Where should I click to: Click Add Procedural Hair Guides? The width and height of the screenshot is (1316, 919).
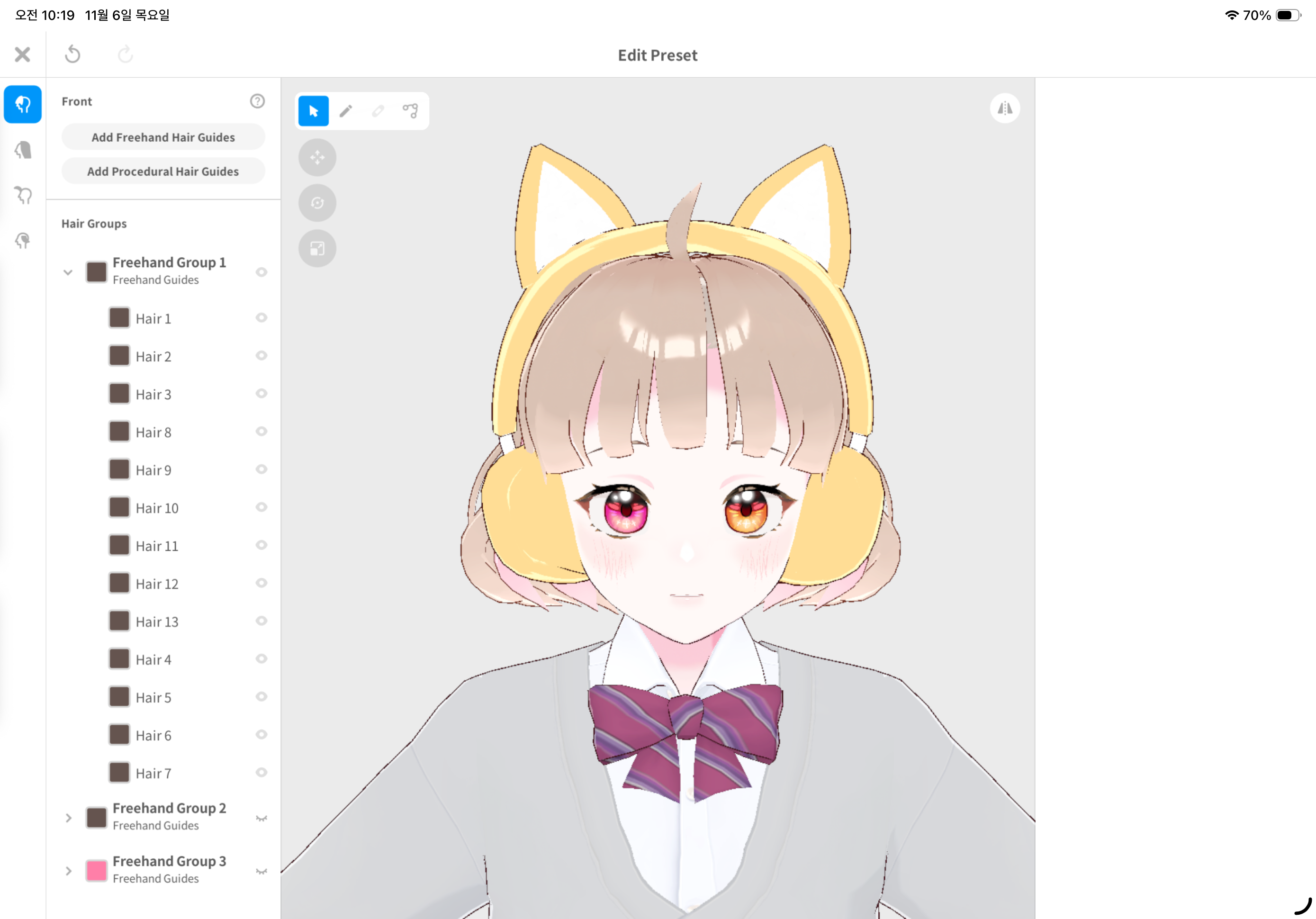pyautogui.click(x=163, y=171)
